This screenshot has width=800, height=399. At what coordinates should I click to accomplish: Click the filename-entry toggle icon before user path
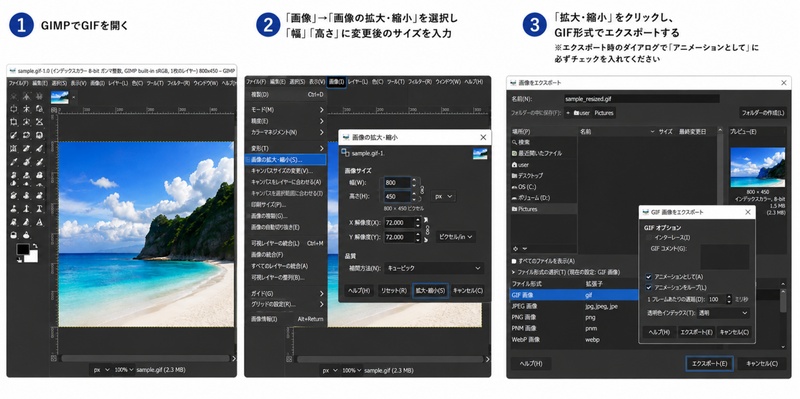[567, 113]
